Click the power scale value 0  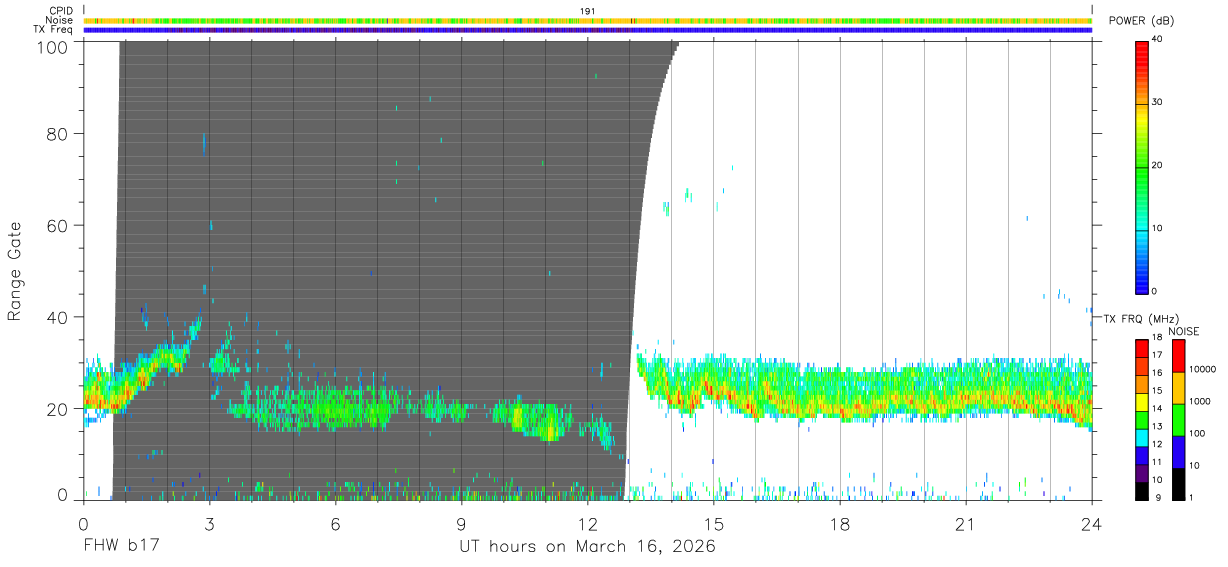[x=1154, y=291]
